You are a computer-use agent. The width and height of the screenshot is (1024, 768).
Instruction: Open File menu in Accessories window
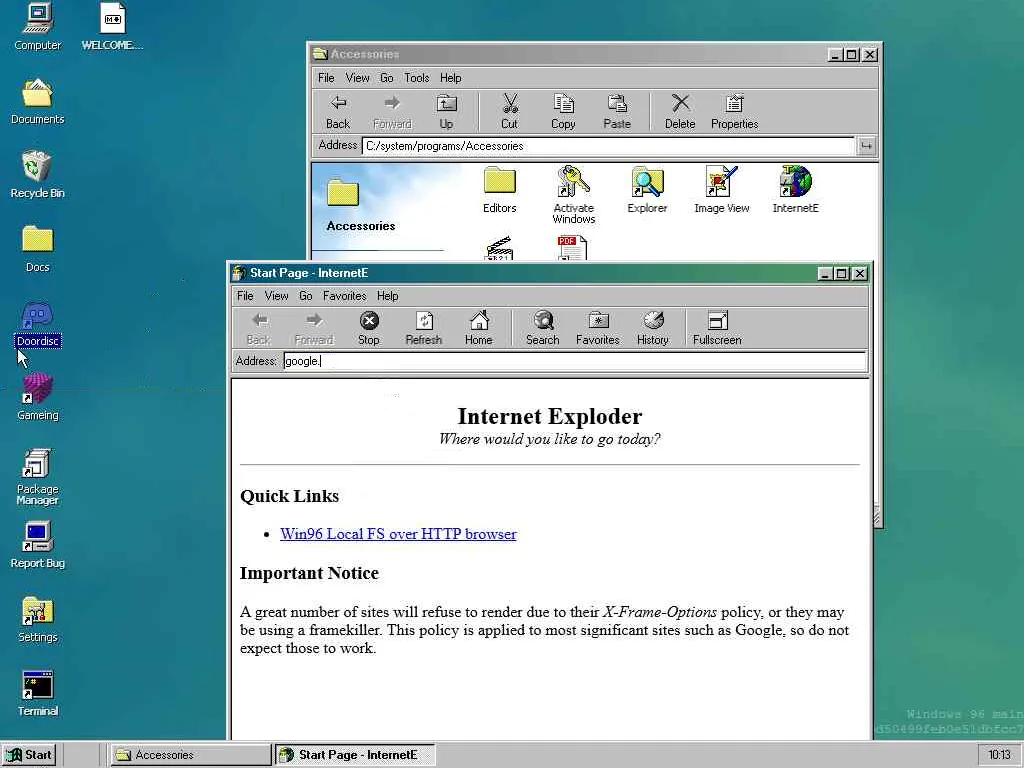pos(326,78)
